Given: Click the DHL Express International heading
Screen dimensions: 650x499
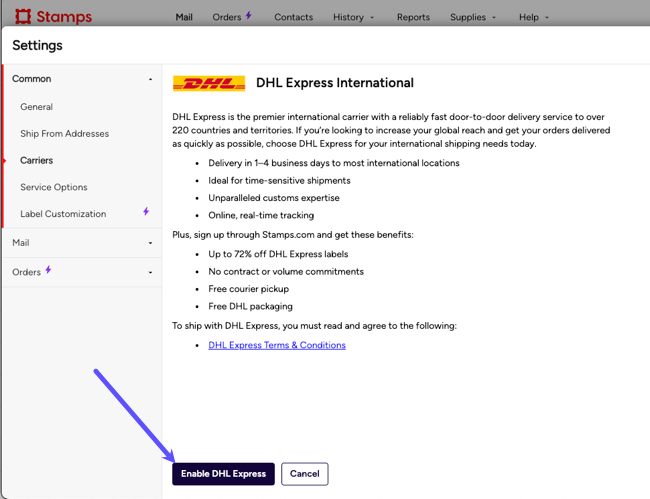Looking at the screenshot, I should pos(335,83).
